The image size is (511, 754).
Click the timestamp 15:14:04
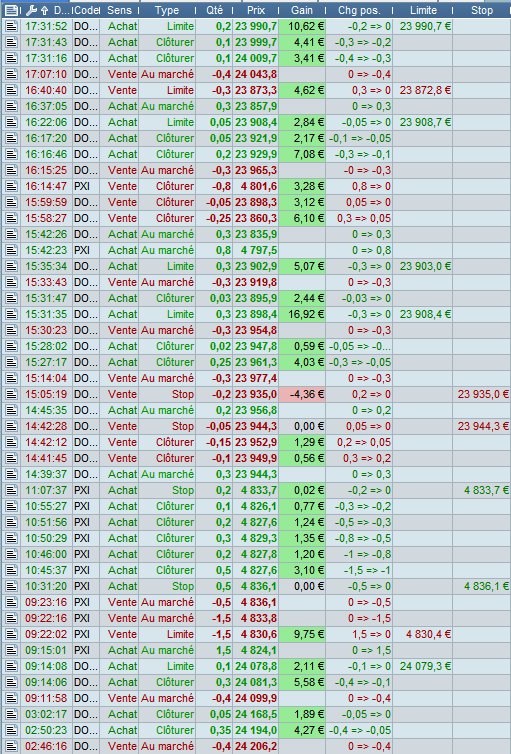click(46, 378)
